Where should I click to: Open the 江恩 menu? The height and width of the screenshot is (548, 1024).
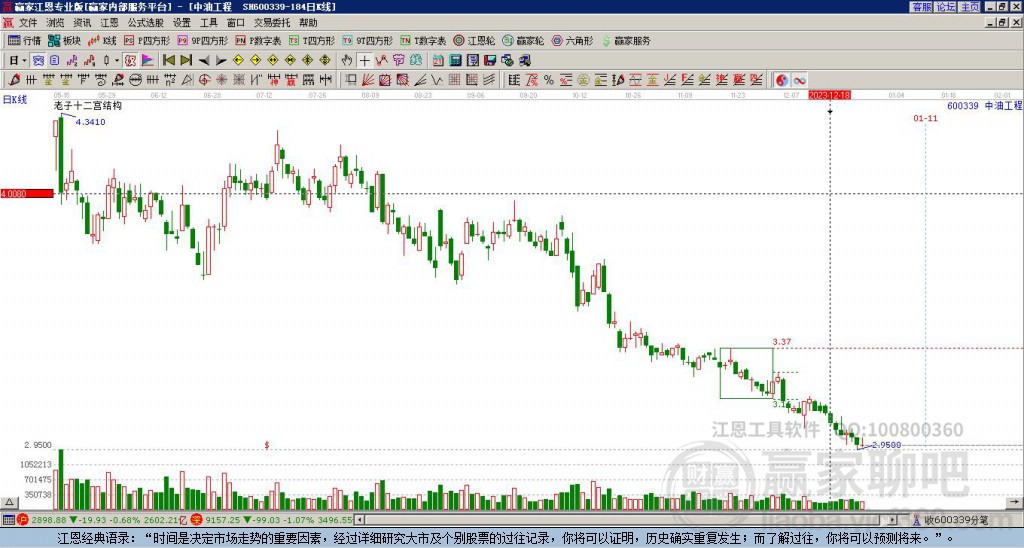(109, 23)
